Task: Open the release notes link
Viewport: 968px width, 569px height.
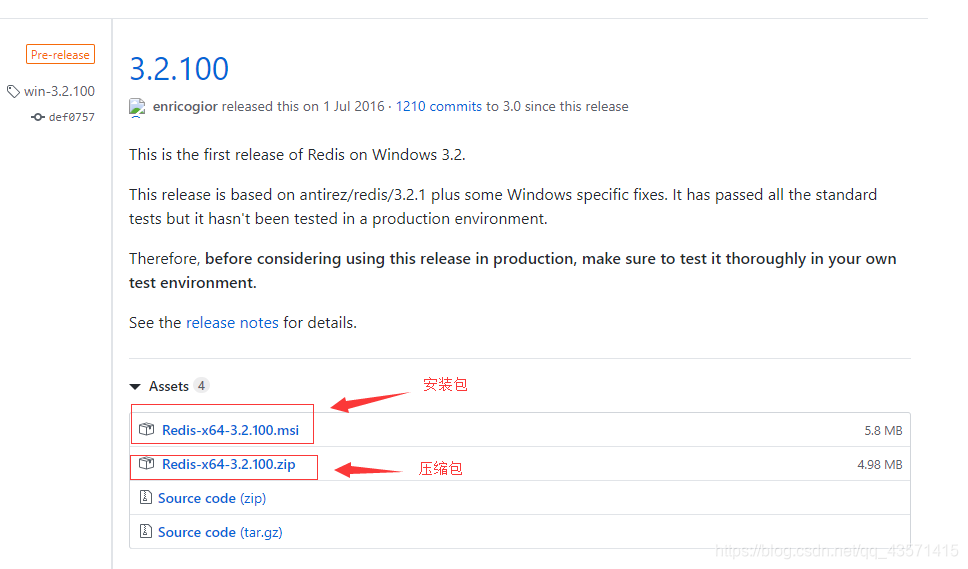Action: (x=232, y=323)
